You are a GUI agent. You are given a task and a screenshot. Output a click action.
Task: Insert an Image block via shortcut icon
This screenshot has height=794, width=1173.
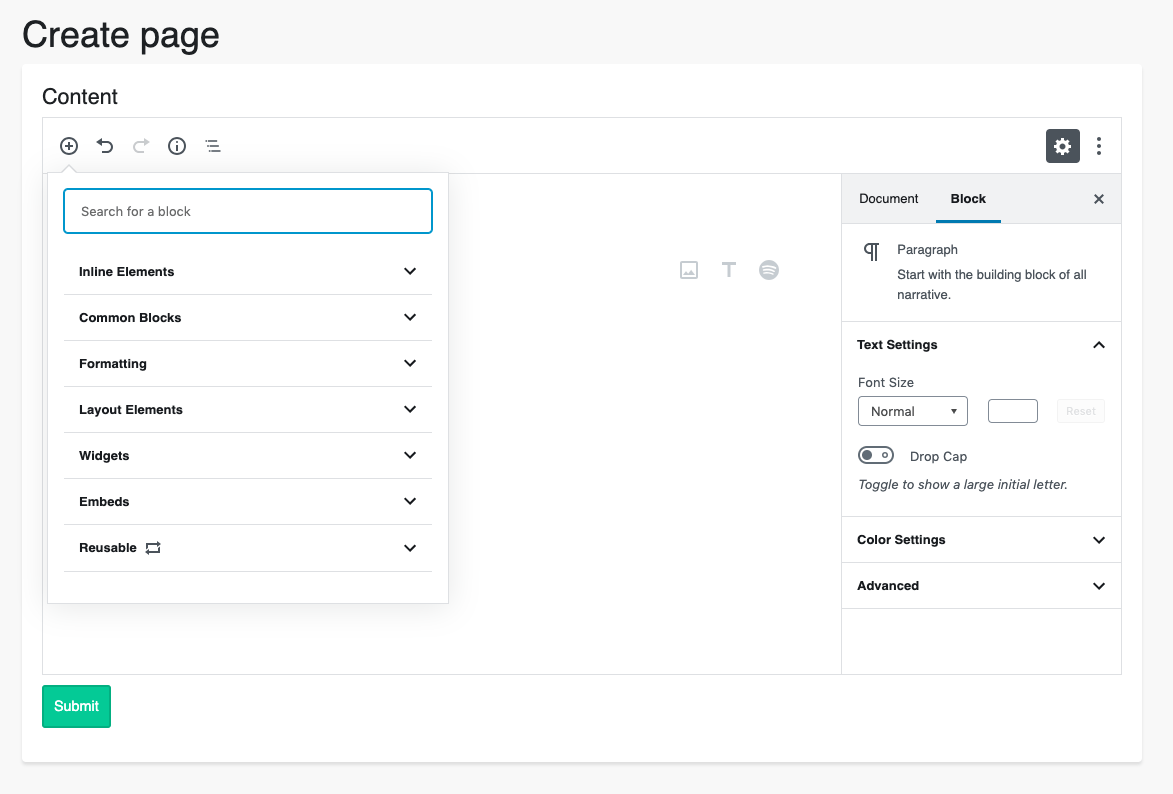tap(689, 270)
